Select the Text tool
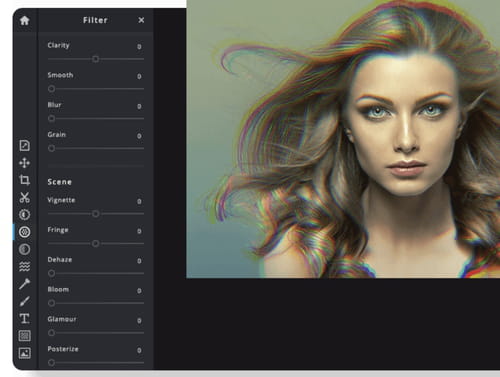The width and height of the screenshot is (500, 377). tap(24, 319)
